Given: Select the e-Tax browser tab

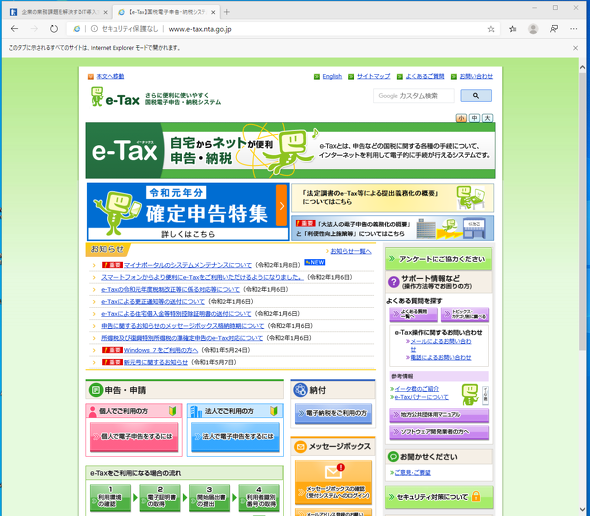Looking at the screenshot, I should click(x=167, y=12).
